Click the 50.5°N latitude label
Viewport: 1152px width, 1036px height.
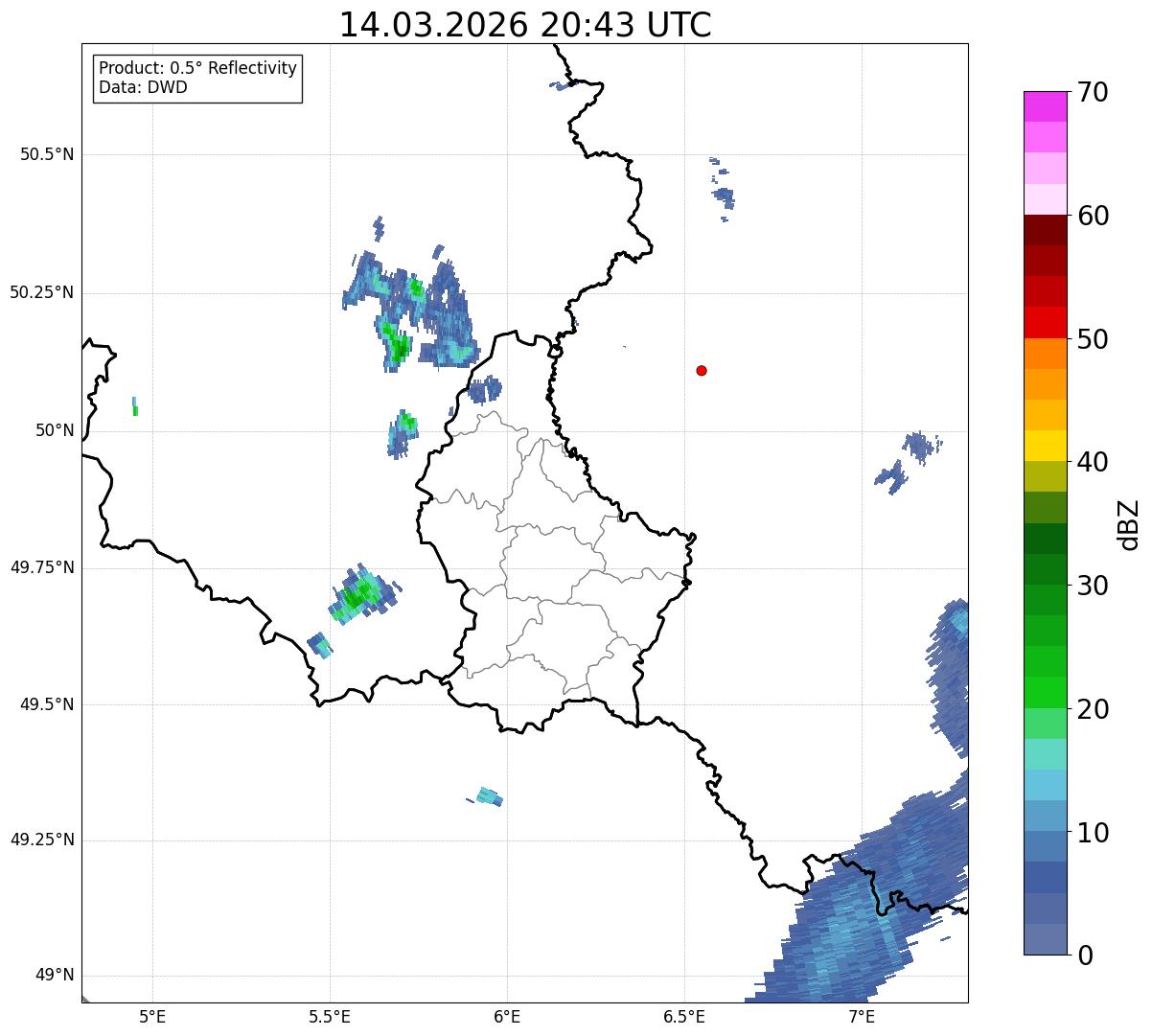46,154
